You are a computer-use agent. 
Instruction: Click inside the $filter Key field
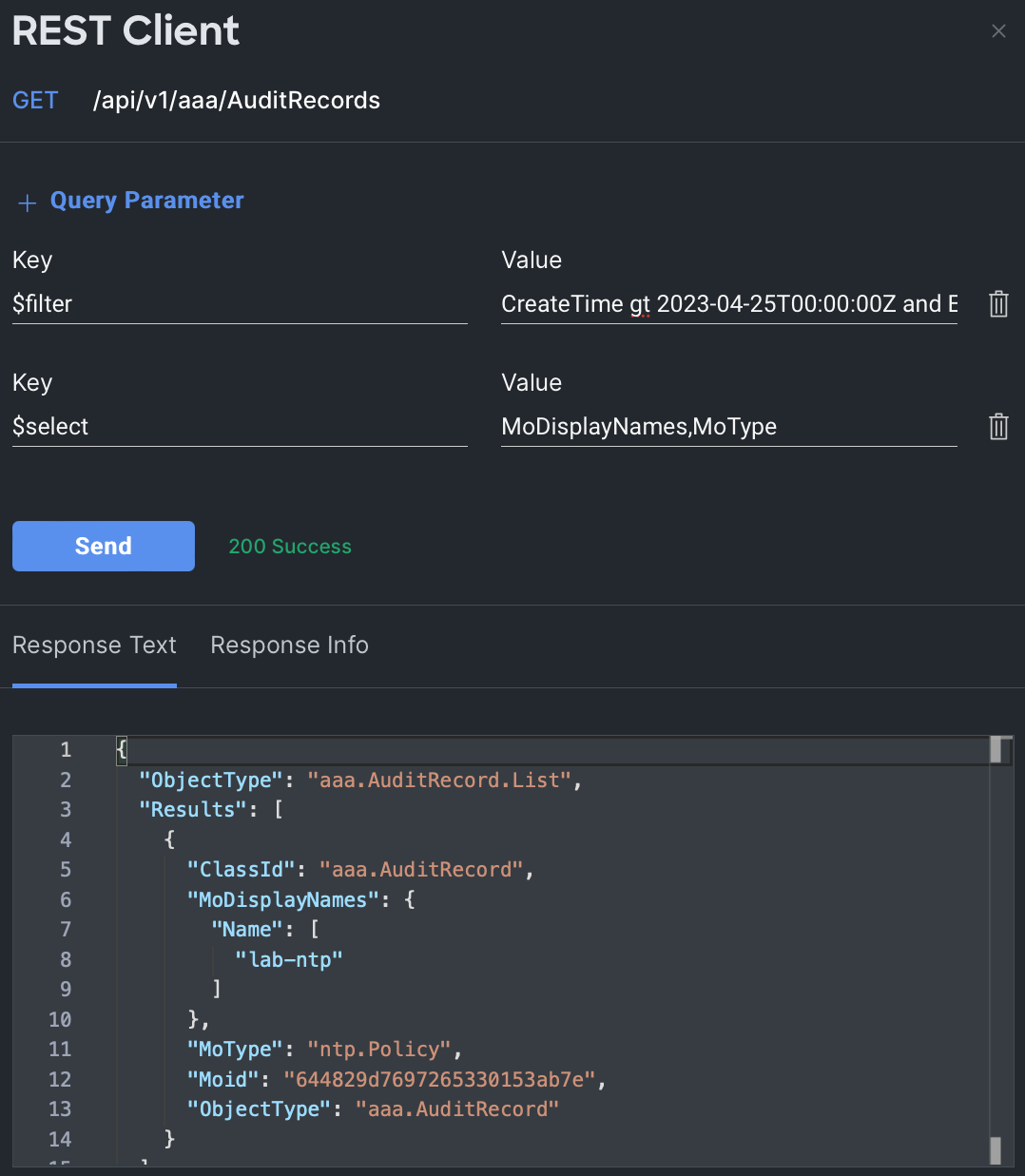238,303
